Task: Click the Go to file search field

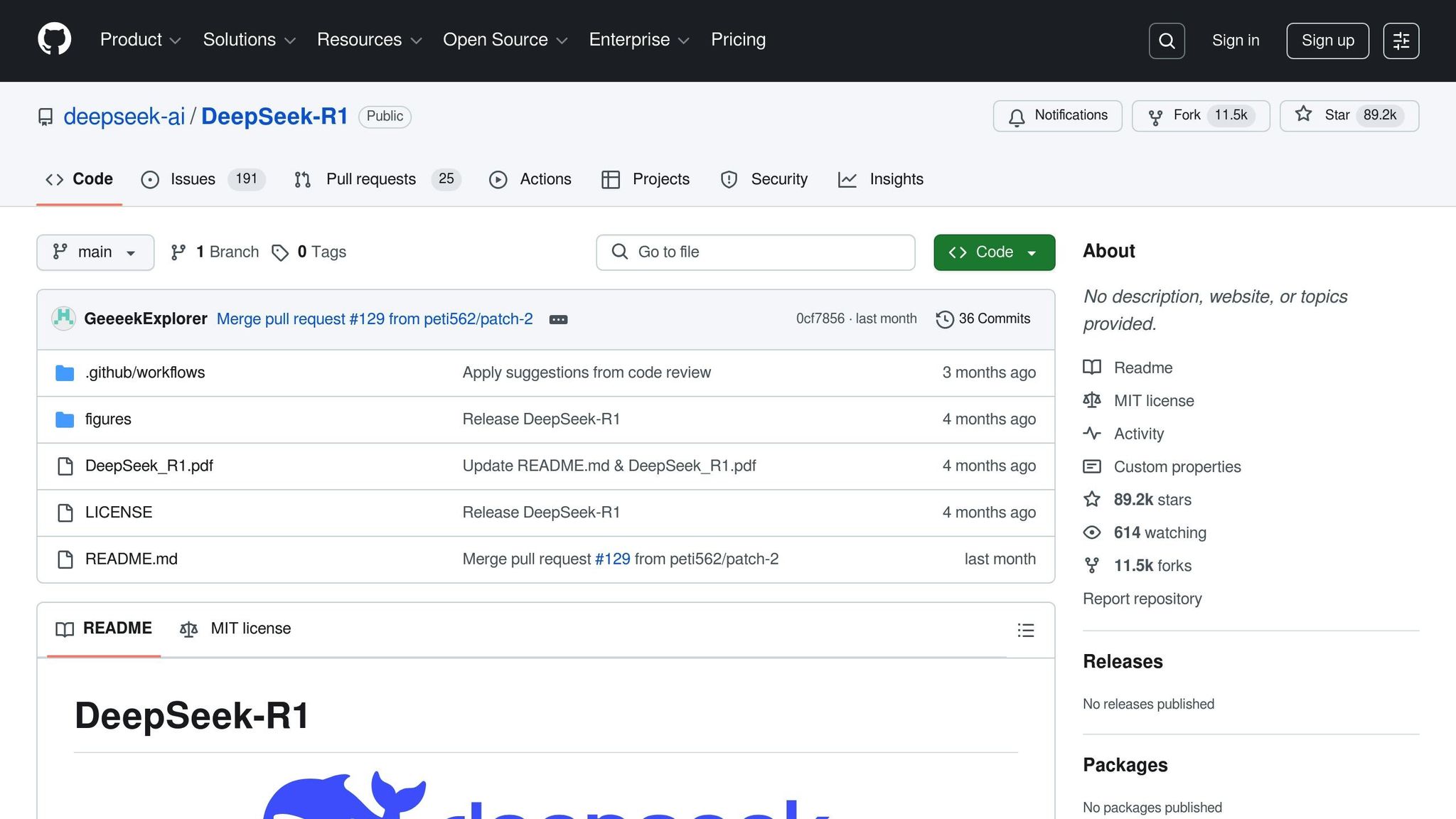Action: click(x=755, y=252)
